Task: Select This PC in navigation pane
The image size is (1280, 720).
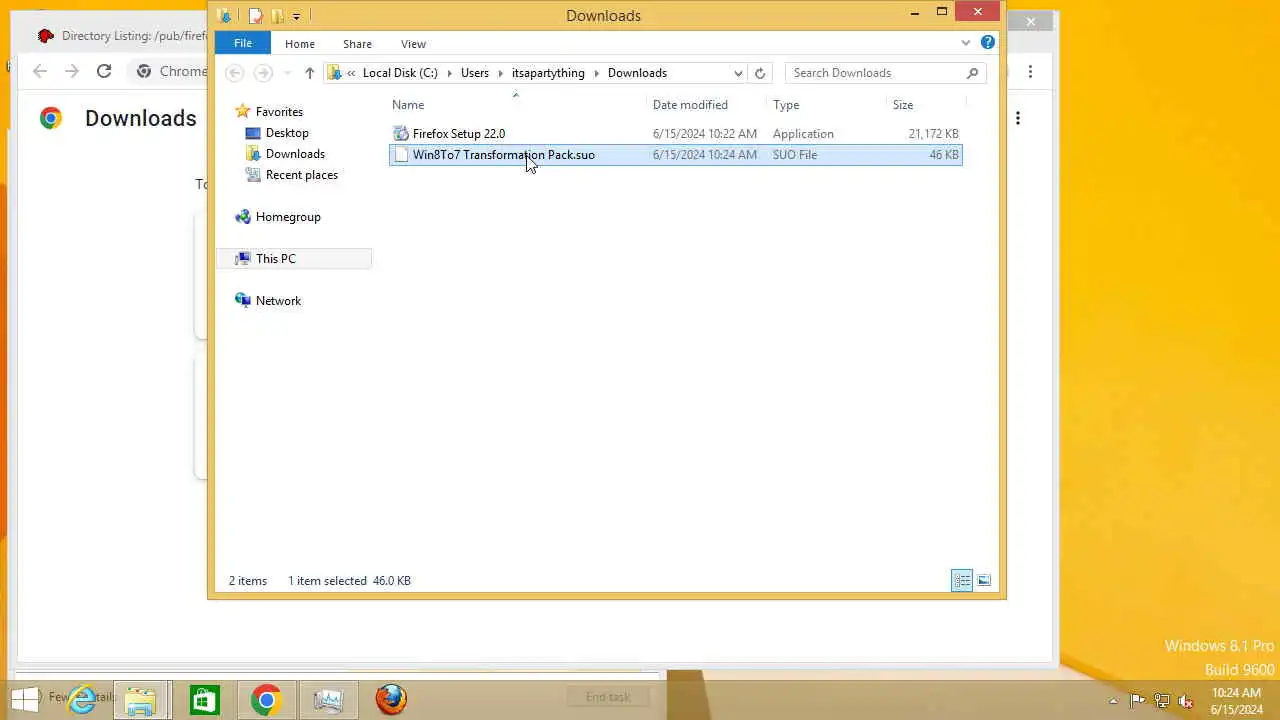Action: (x=275, y=259)
